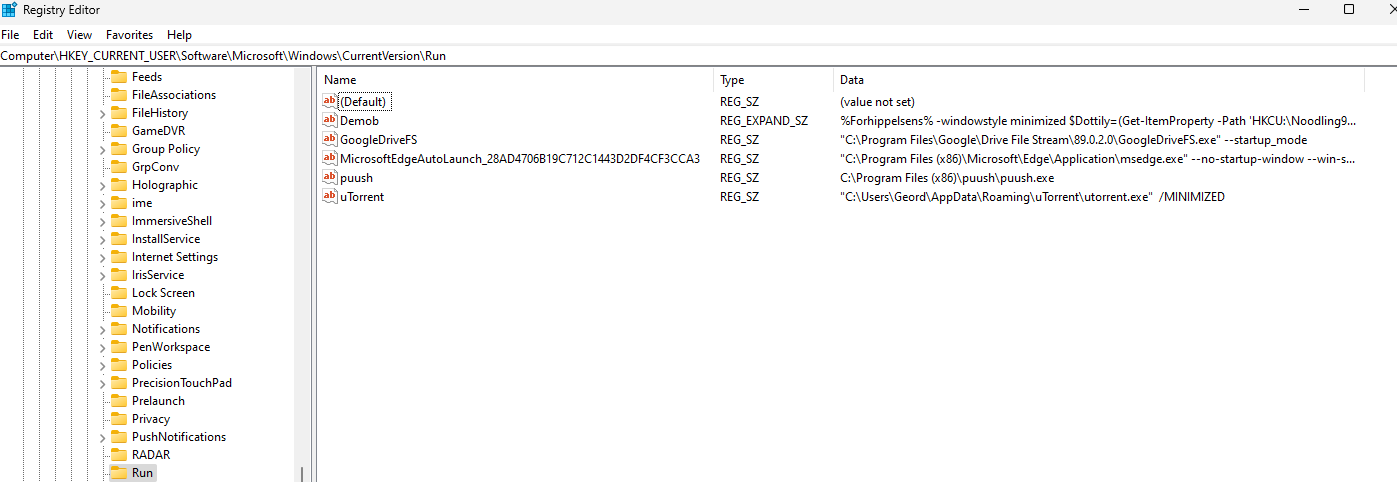Image resolution: width=1397 pixels, height=482 pixels.
Task: Click the FileAssociations folder icon
Action: tap(119, 95)
